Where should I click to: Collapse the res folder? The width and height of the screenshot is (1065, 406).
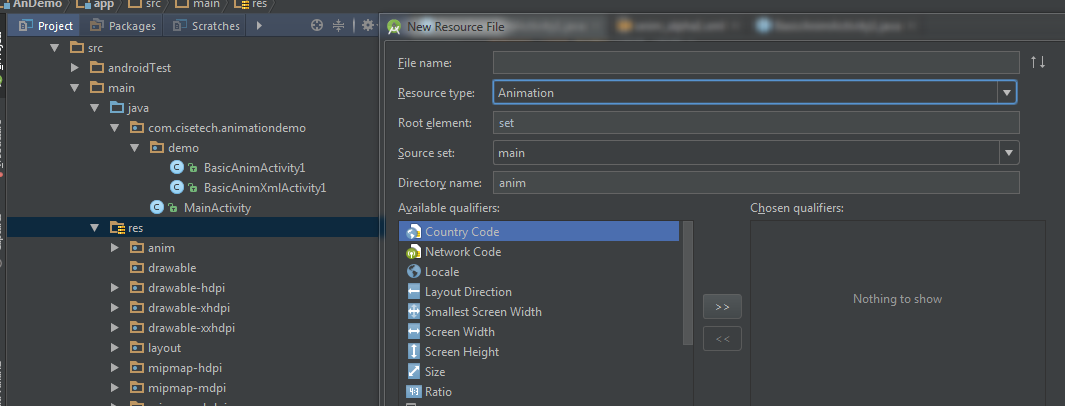click(x=96, y=228)
